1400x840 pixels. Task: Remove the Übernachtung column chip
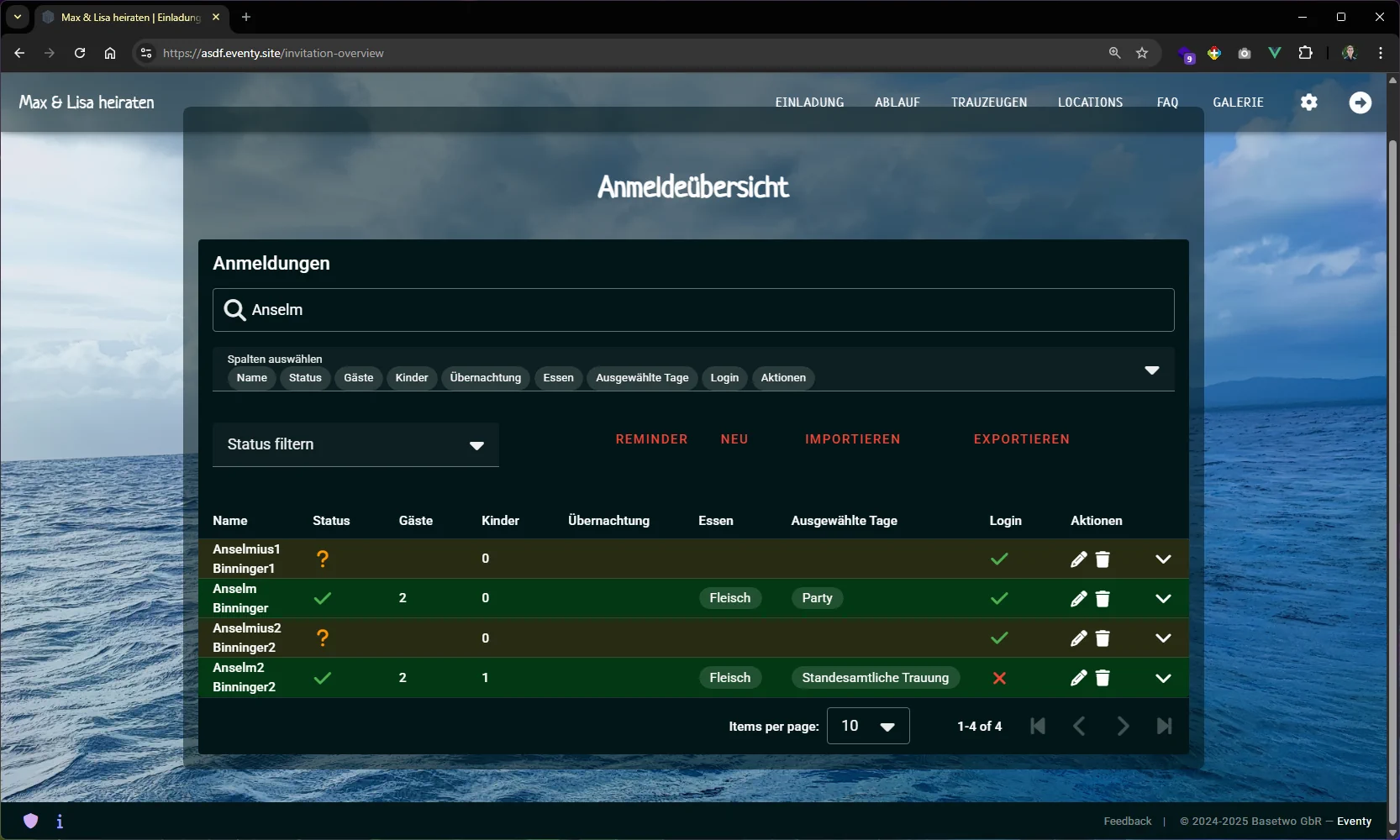[485, 378]
